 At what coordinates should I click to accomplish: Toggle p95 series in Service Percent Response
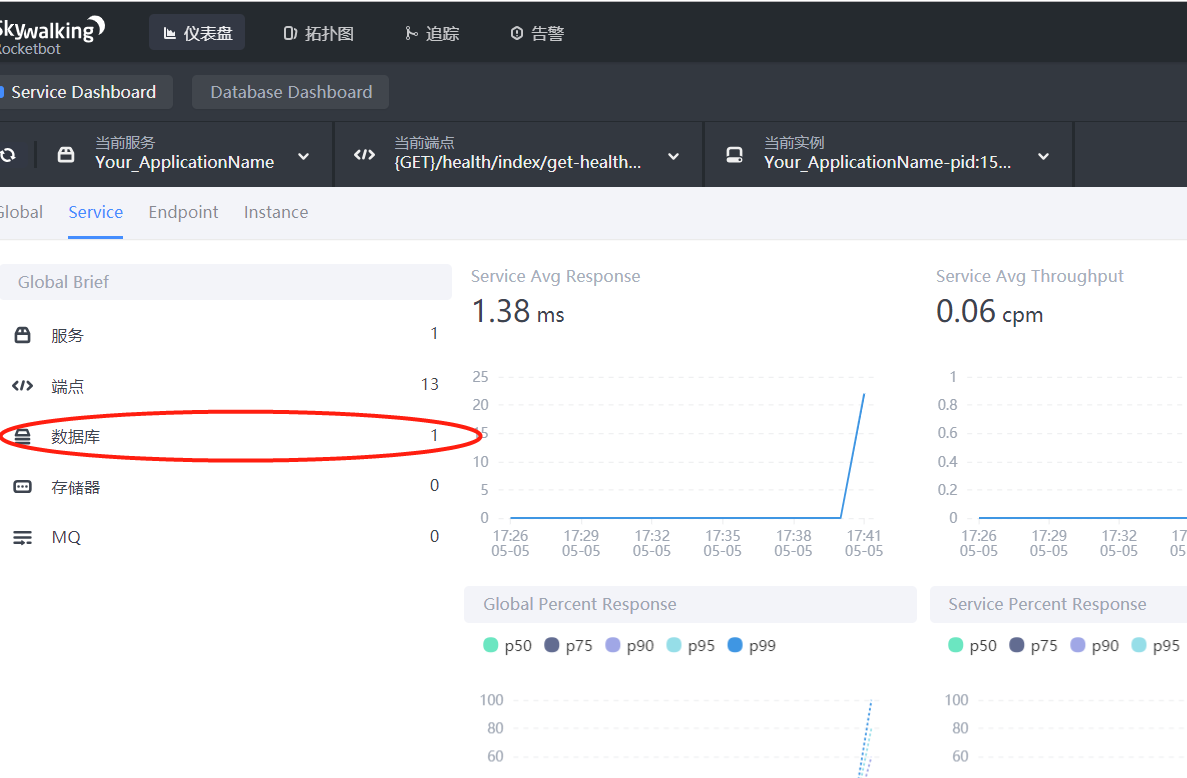pyautogui.click(x=1156, y=646)
